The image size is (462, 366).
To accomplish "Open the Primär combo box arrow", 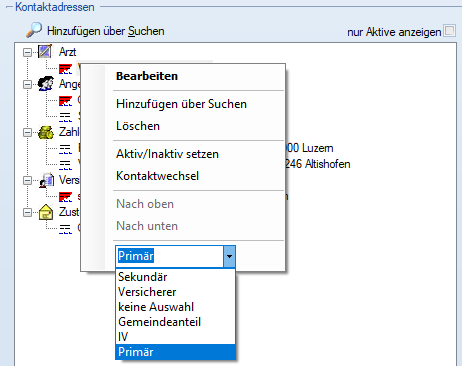I will click(229, 256).
